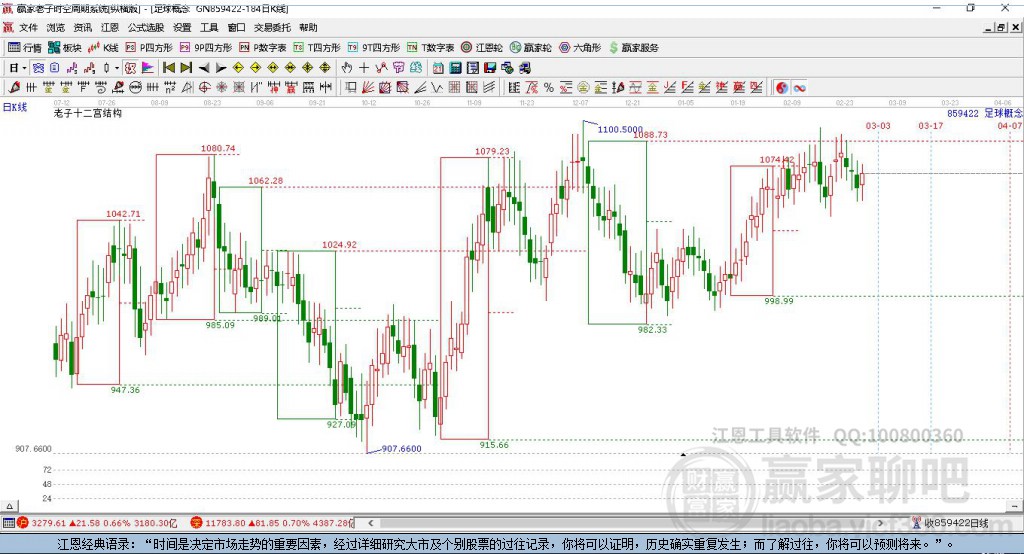Select the red target circle tool
This screenshot has height=554, width=1024.
pyautogui.click(x=204, y=87)
